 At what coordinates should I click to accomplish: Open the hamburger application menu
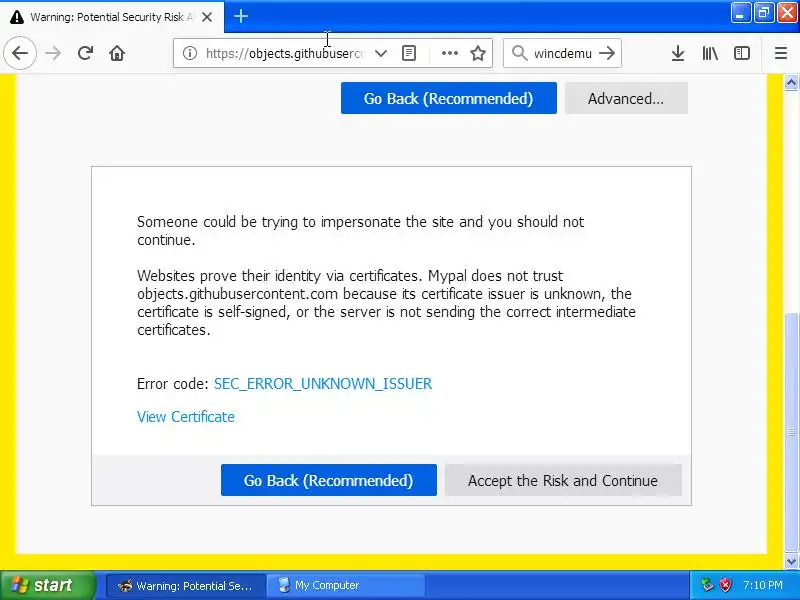pyautogui.click(x=781, y=53)
